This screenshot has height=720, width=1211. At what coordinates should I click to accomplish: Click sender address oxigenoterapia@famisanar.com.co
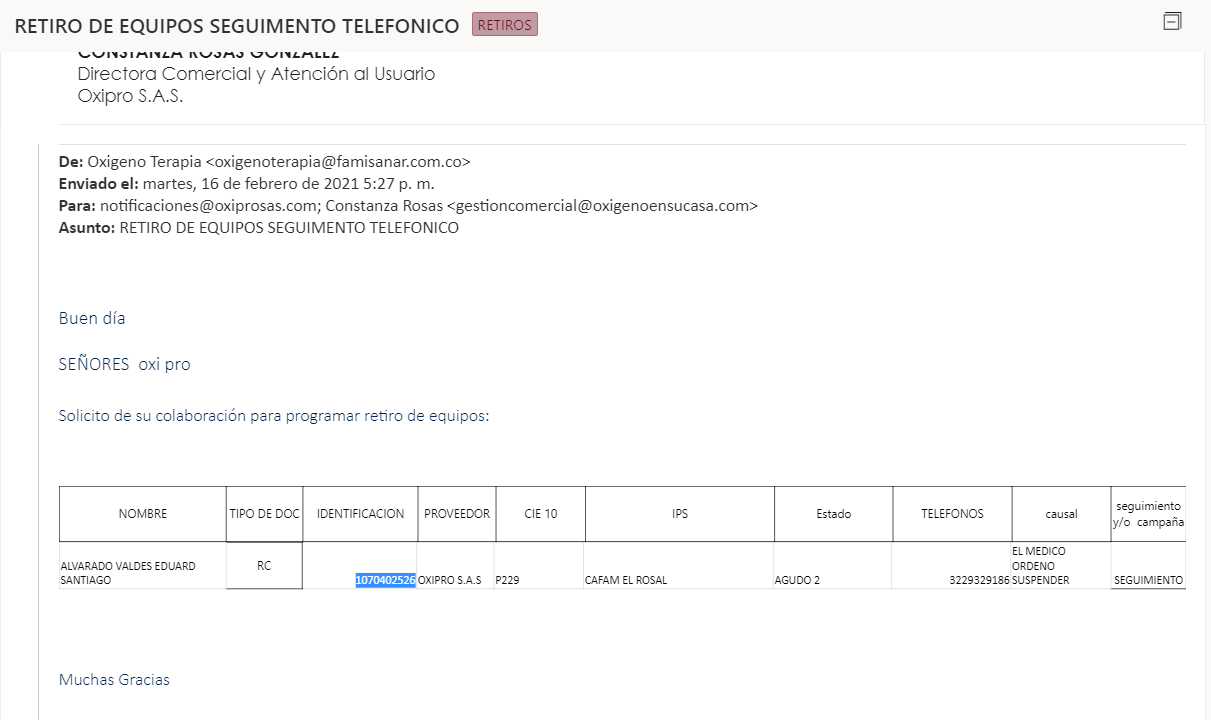point(338,162)
